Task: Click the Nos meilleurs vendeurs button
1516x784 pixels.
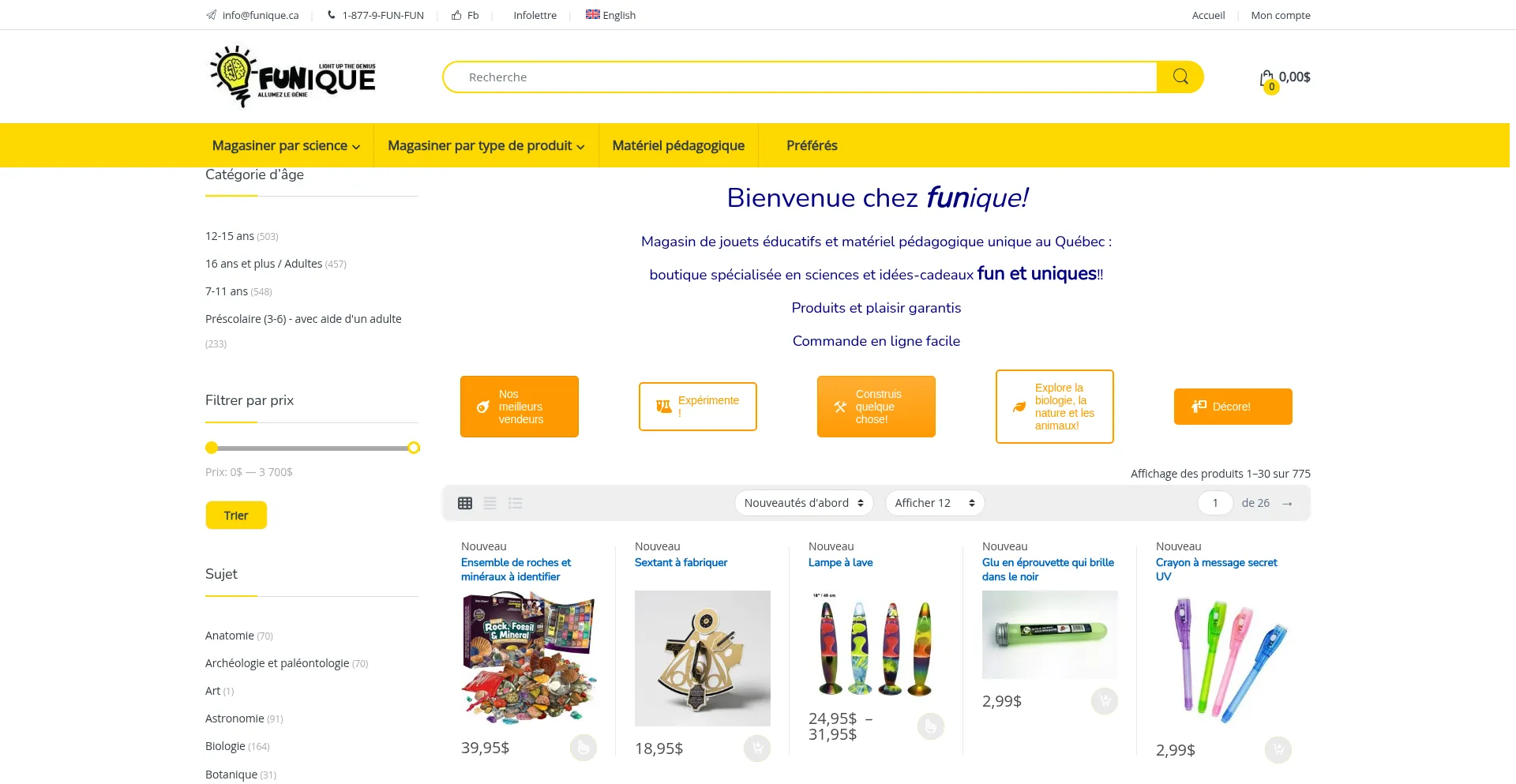Action: click(520, 407)
